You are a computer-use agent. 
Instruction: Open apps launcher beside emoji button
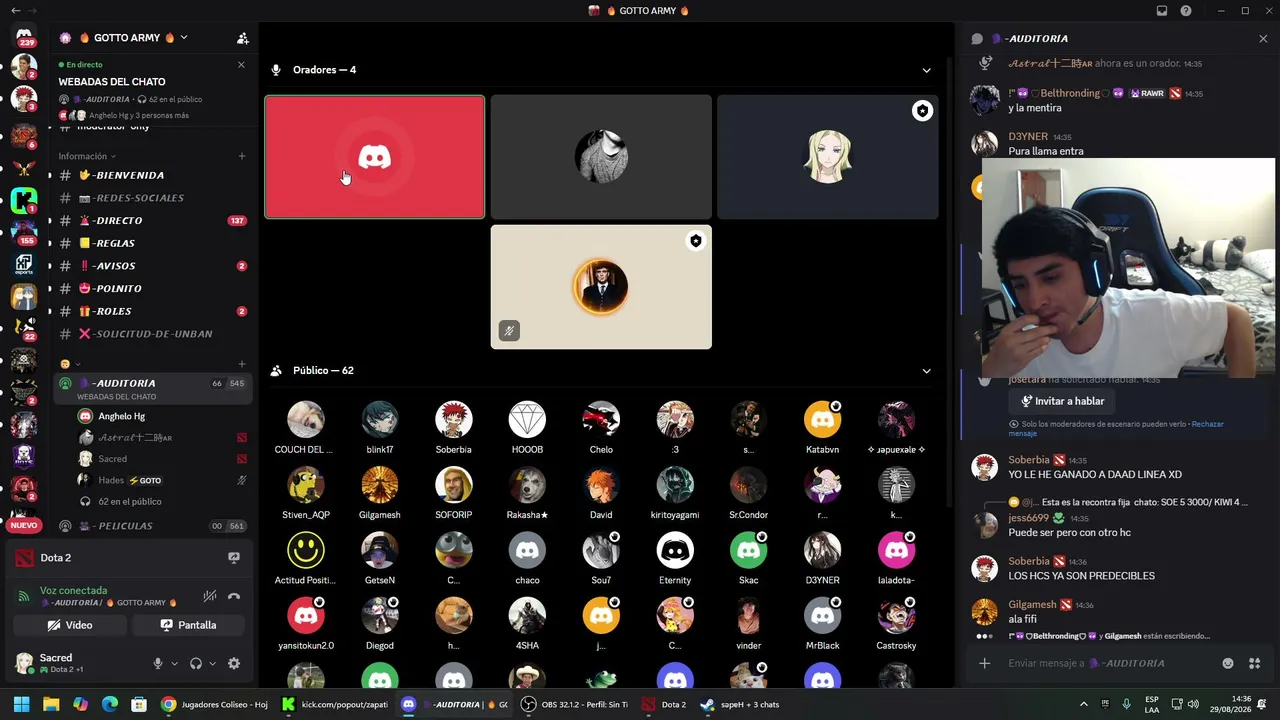click(1255, 663)
